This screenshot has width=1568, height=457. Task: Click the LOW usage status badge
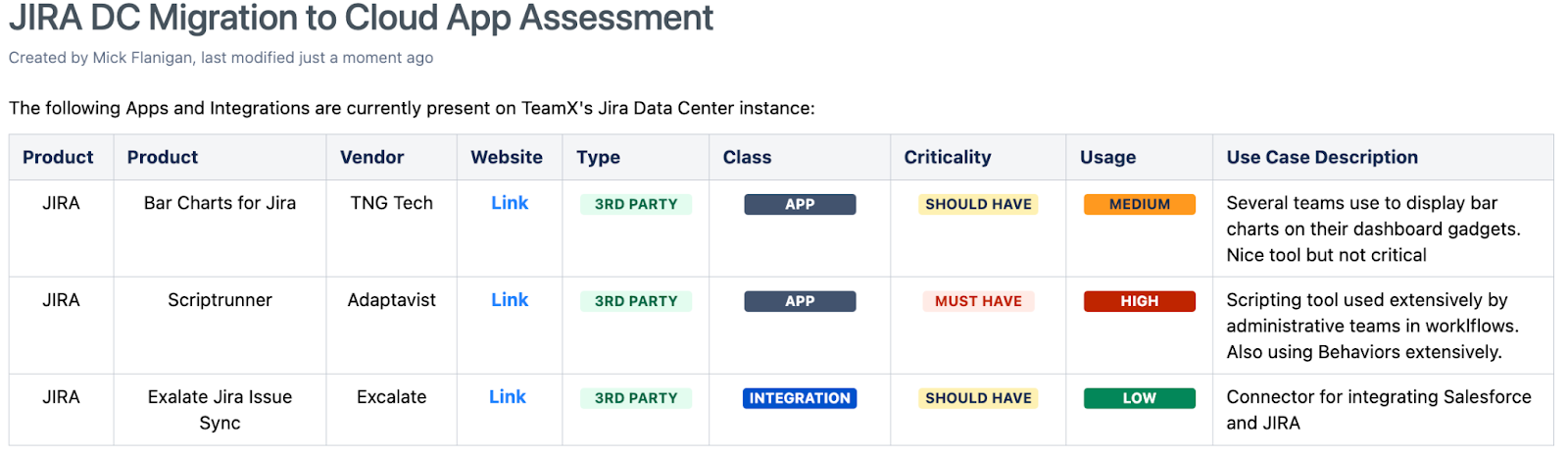coord(1139,398)
